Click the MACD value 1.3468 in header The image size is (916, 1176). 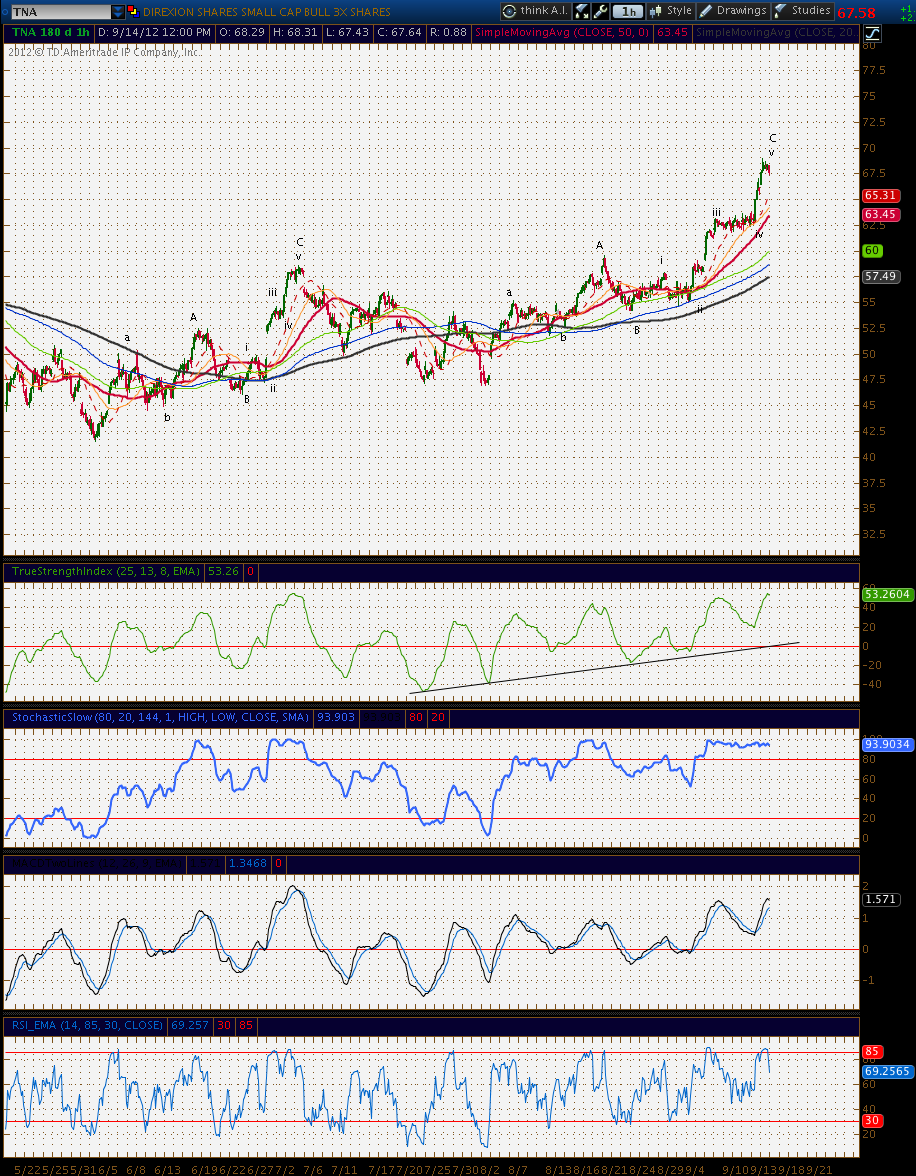coord(248,864)
